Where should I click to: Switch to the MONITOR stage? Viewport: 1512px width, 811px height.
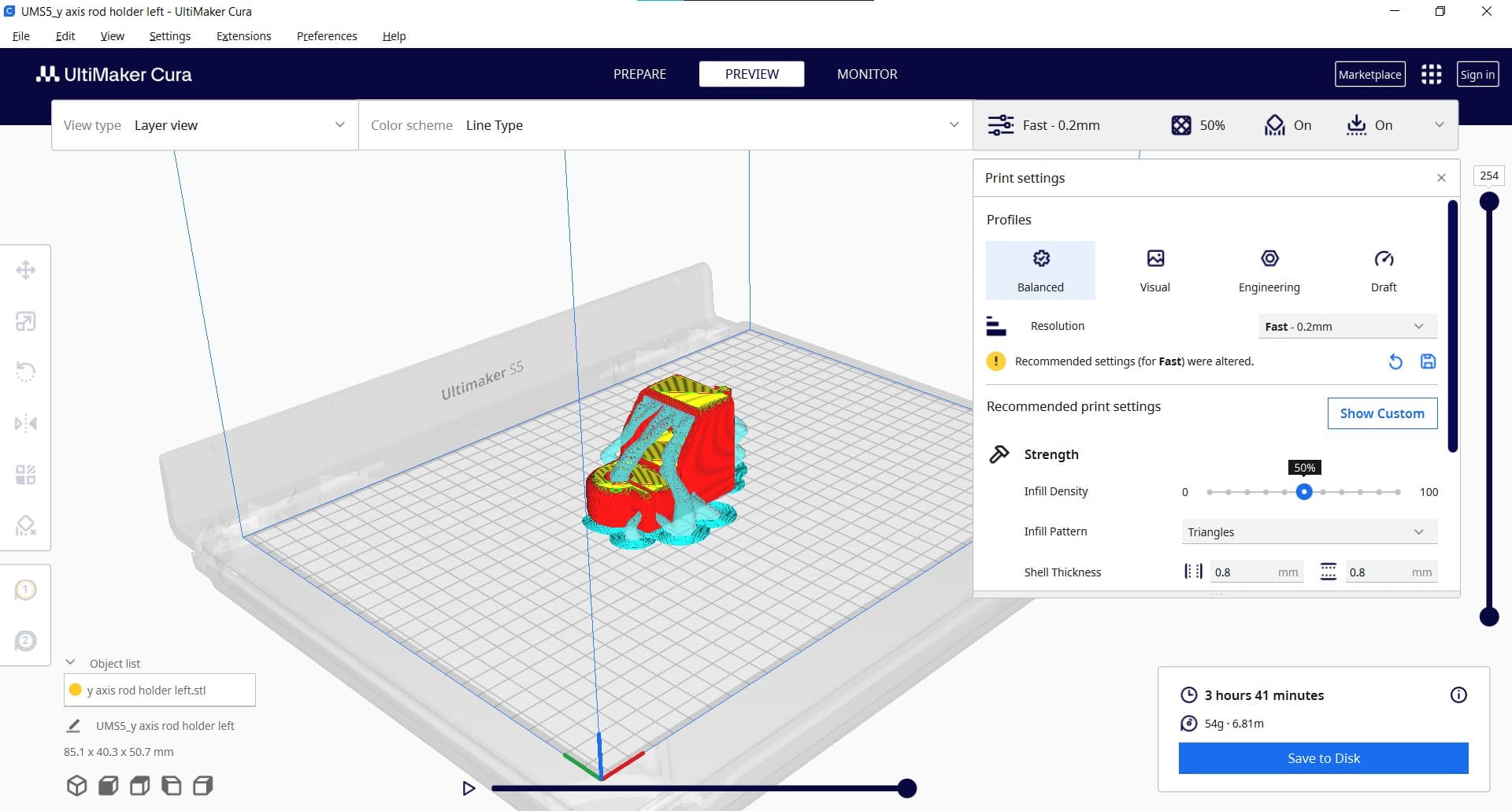867,74
